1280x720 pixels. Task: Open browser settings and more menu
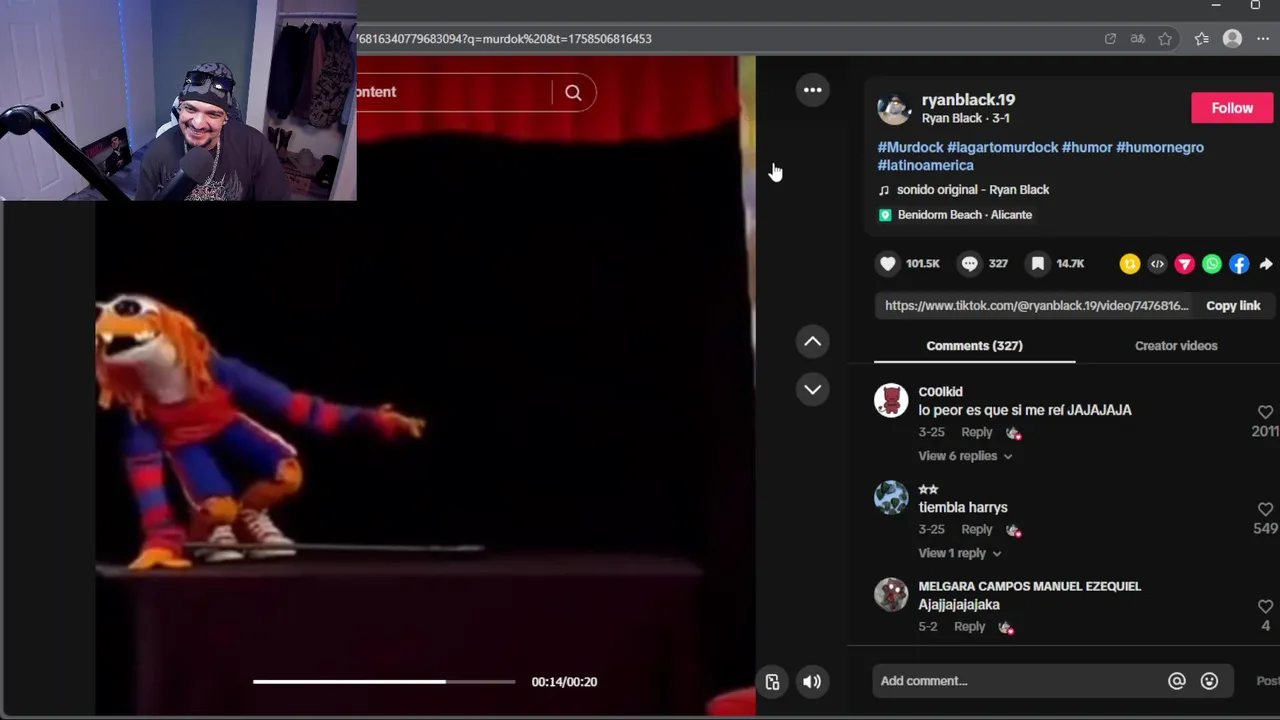coord(1263,39)
